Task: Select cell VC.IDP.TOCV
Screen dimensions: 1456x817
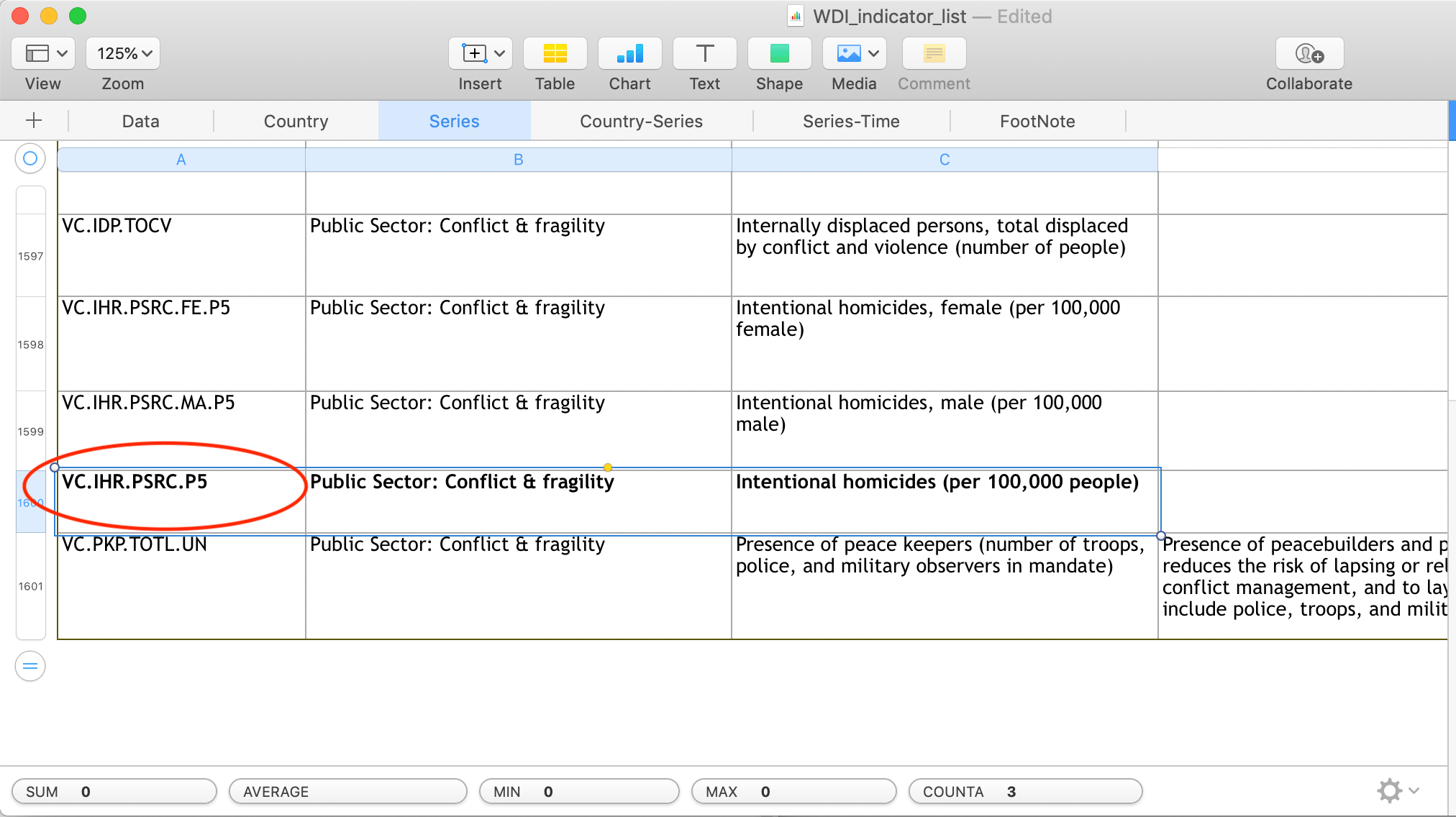Action: coord(181,255)
